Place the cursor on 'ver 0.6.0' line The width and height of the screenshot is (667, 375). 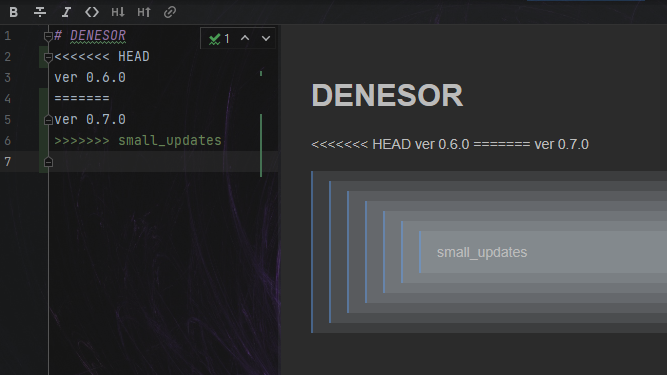tap(90, 77)
